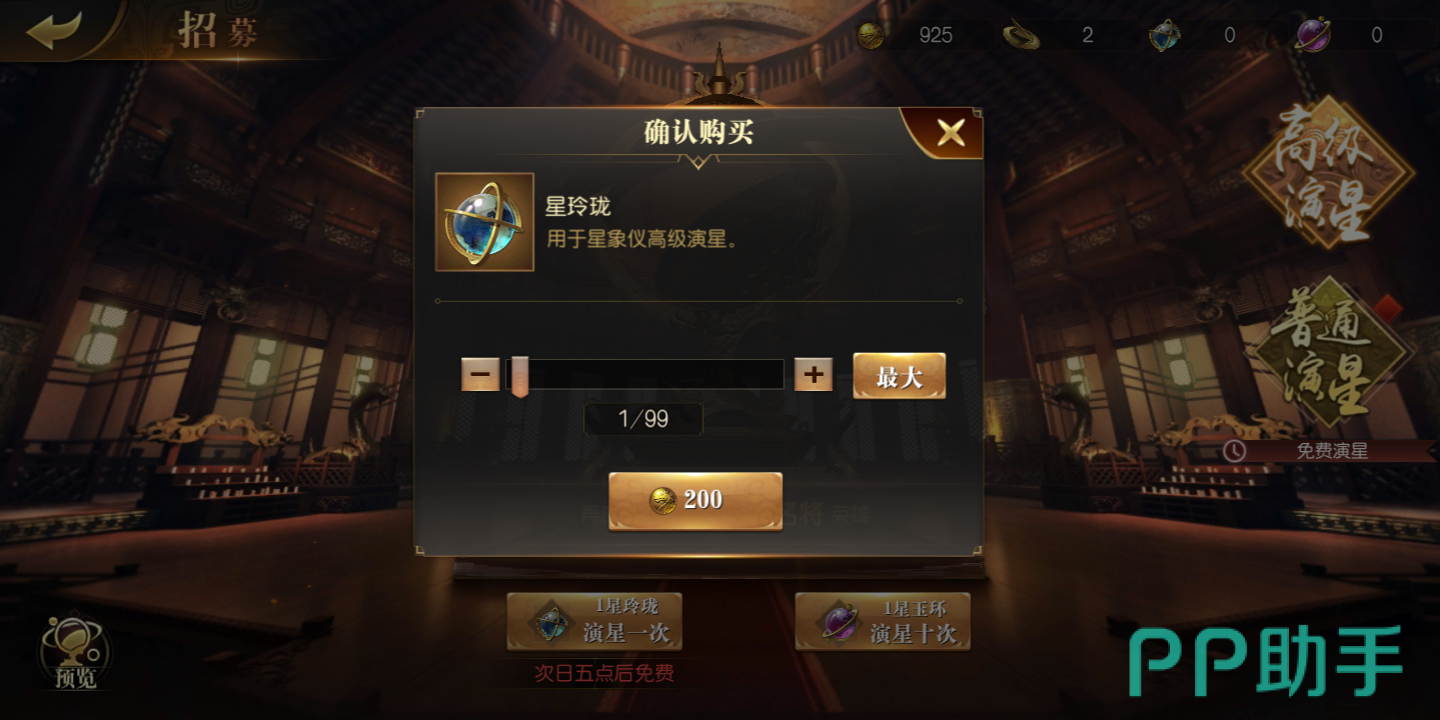Confirm purchase for 200 gold

click(x=696, y=500)
